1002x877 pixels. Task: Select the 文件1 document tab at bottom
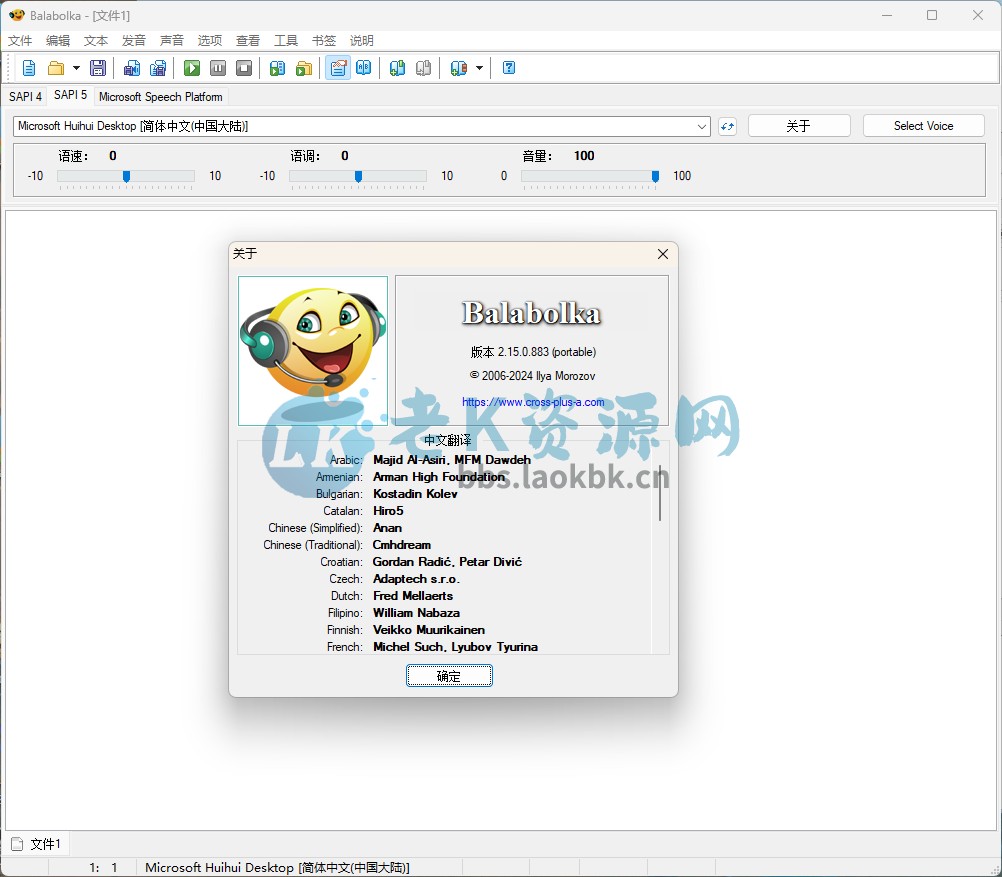tap(38, 844)
